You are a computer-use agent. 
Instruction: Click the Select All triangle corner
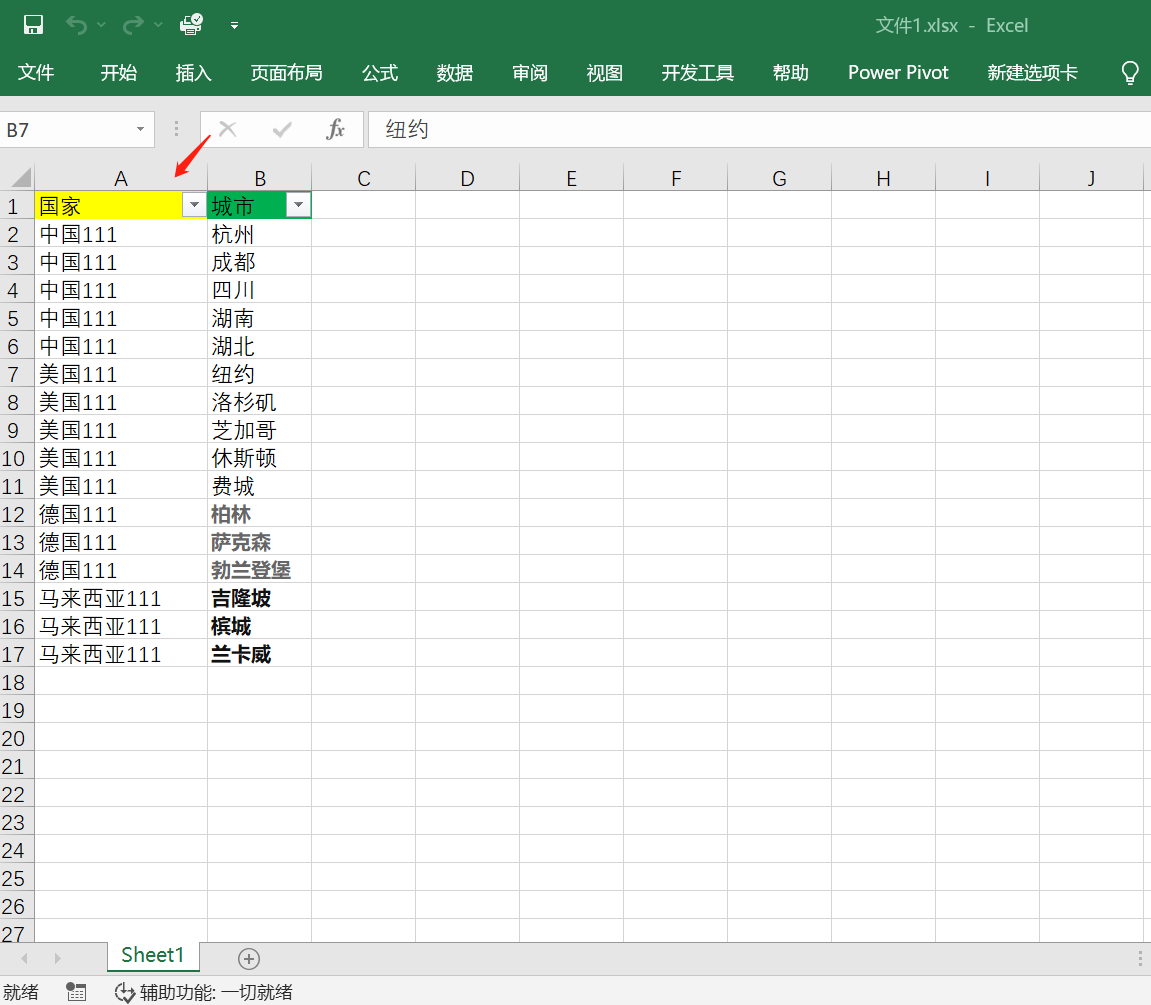click(20, 178)
